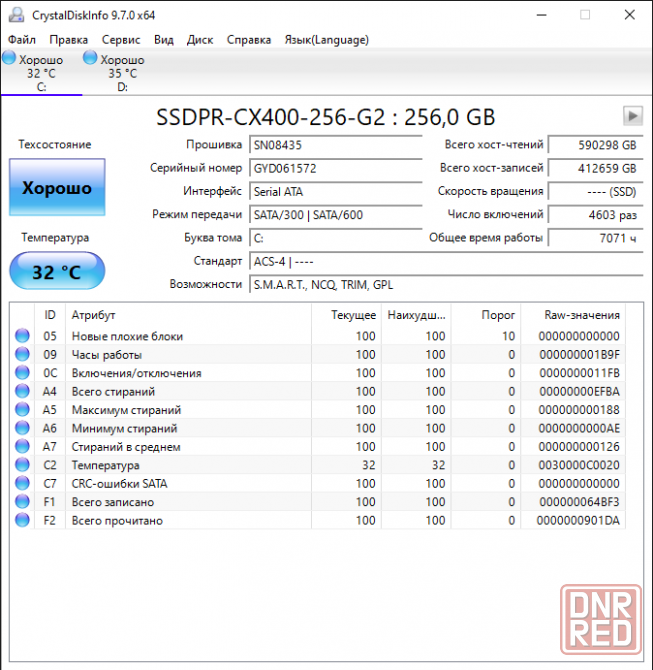Click the Хорошо health status button

click(57, 187)
